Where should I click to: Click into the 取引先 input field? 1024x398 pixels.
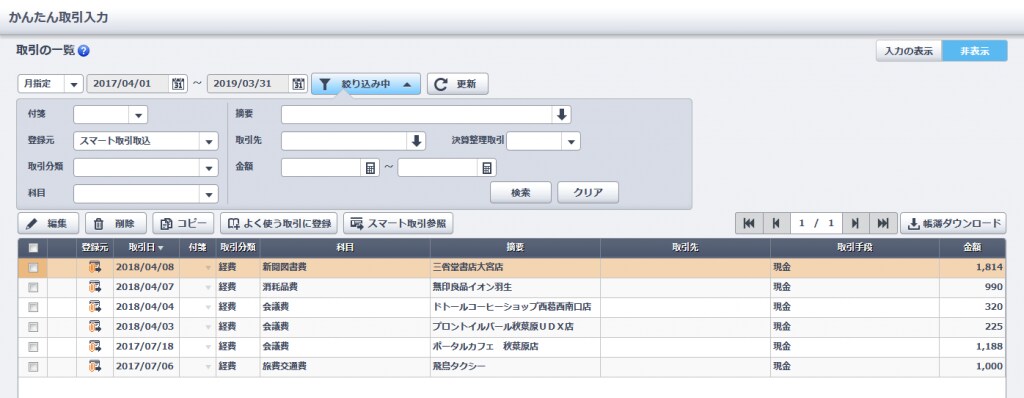tap(345, 141)
